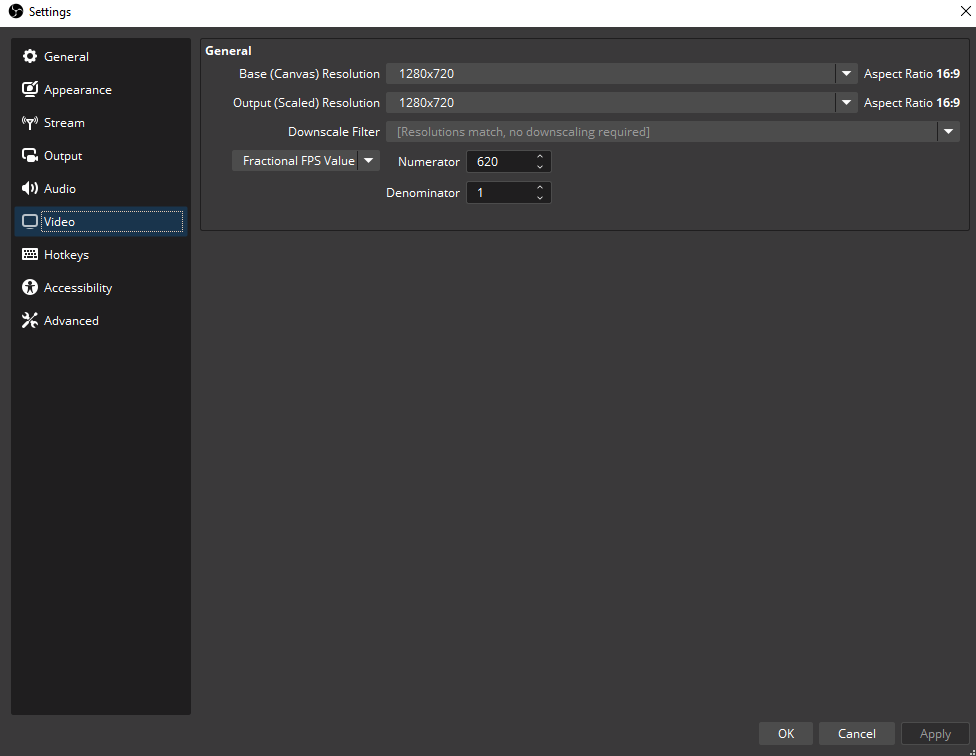Screen dimensions: 976x756
Task: Click the General gear icon in sidebar
Action: pyautogui.click(x=30, y=57)
